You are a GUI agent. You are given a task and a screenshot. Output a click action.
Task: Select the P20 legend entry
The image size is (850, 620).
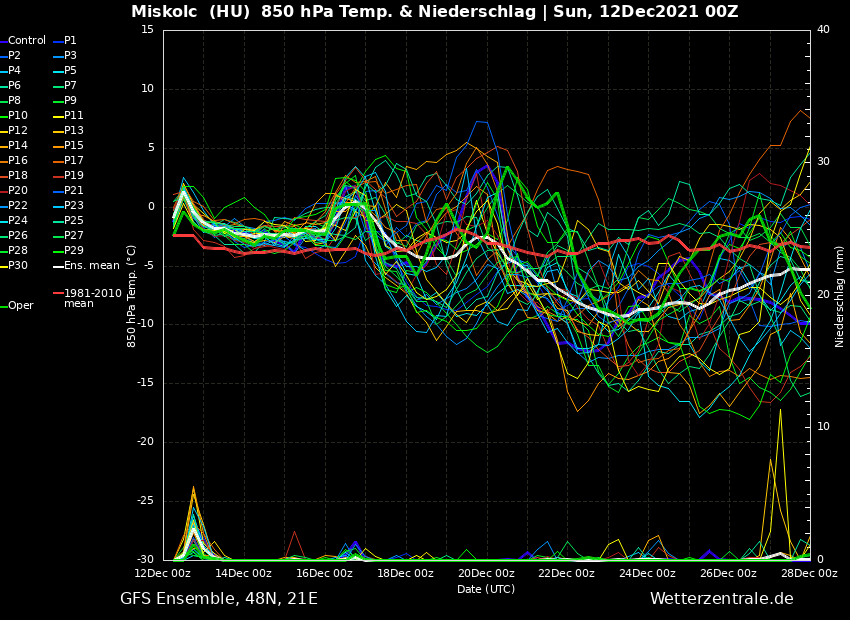(18, 191)
